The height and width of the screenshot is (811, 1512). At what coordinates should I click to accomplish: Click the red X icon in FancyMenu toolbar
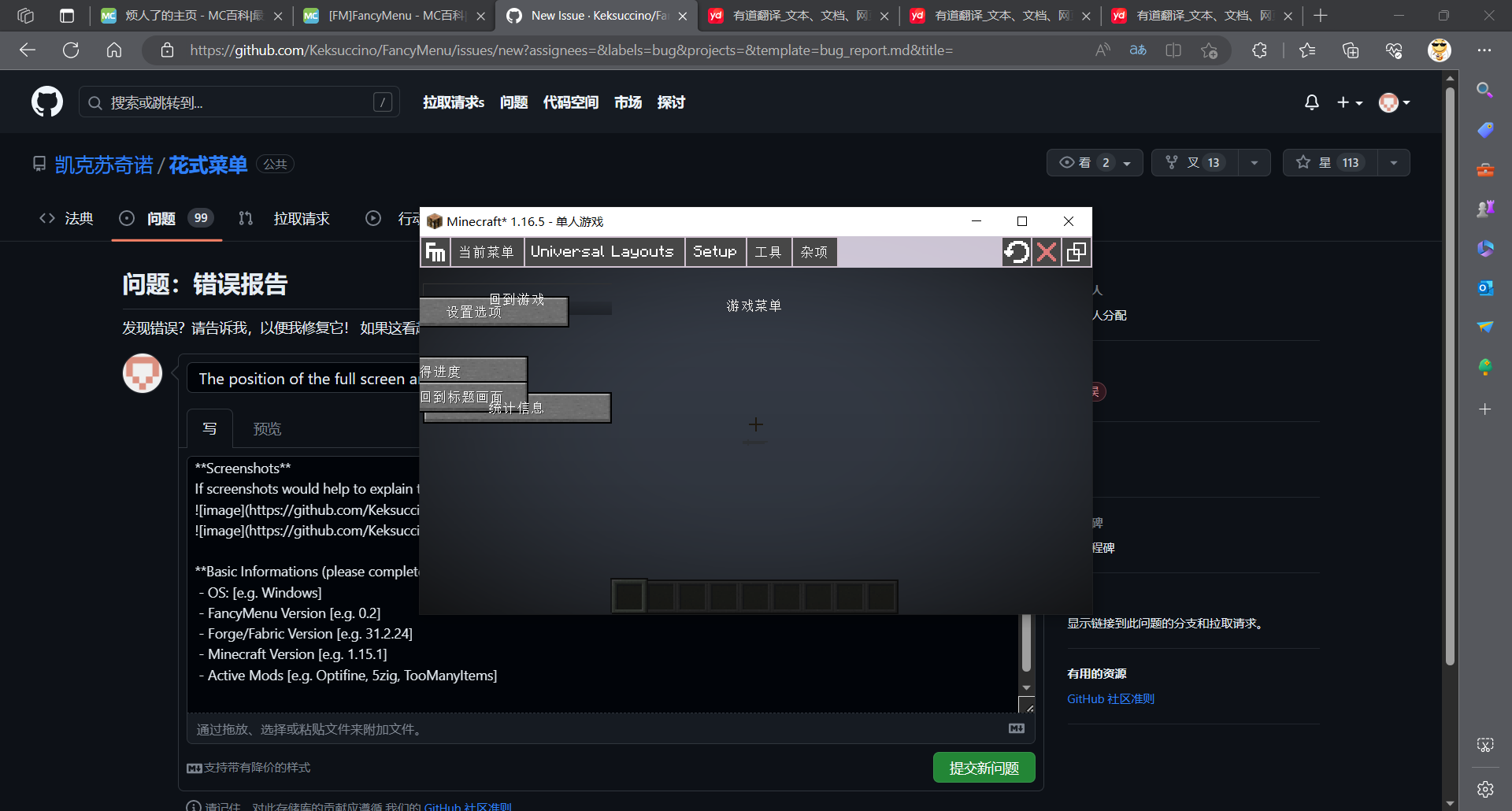click(x=1046, y=251)
